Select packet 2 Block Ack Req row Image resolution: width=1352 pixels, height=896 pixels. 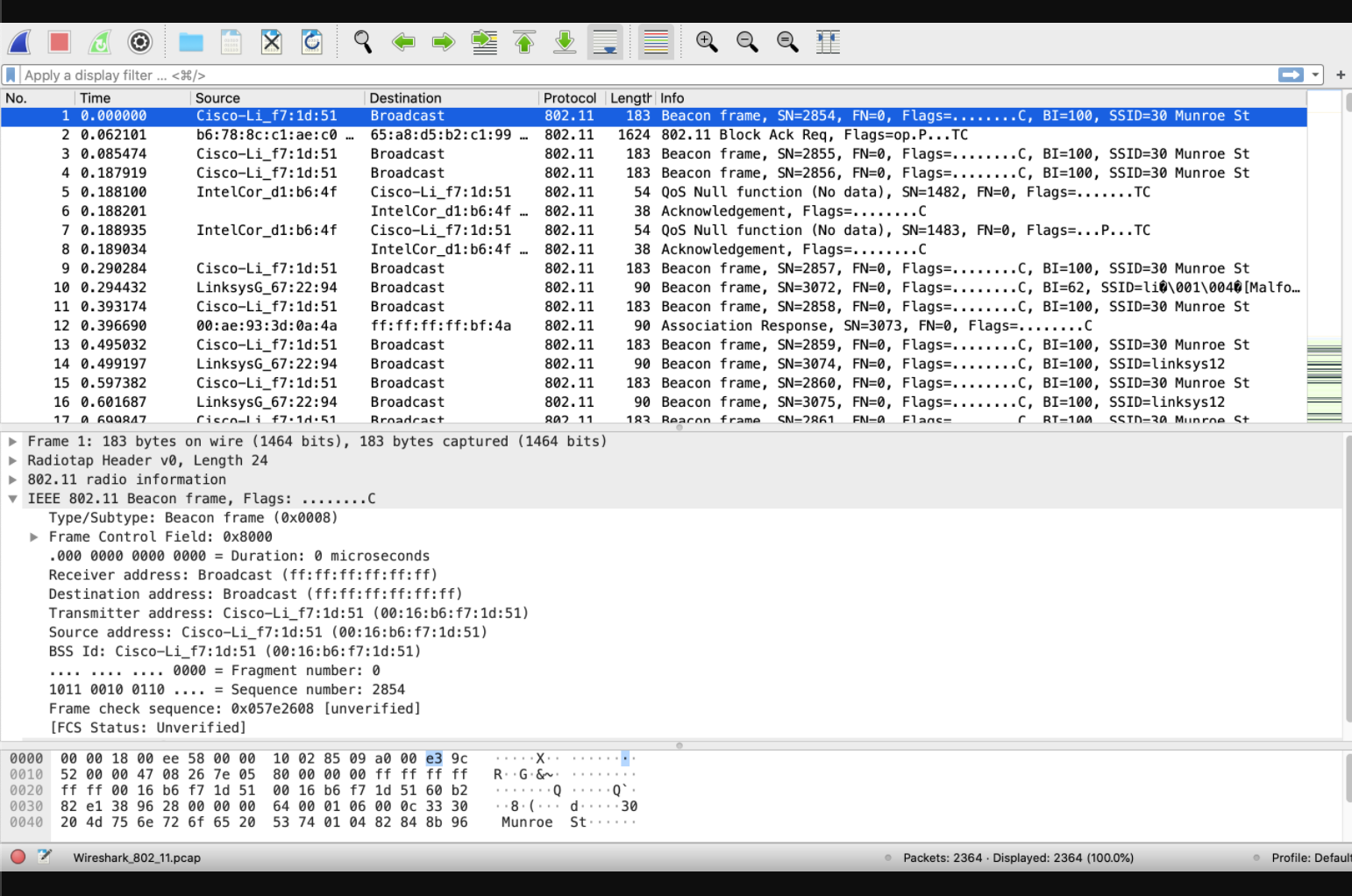tap(654, 135)
